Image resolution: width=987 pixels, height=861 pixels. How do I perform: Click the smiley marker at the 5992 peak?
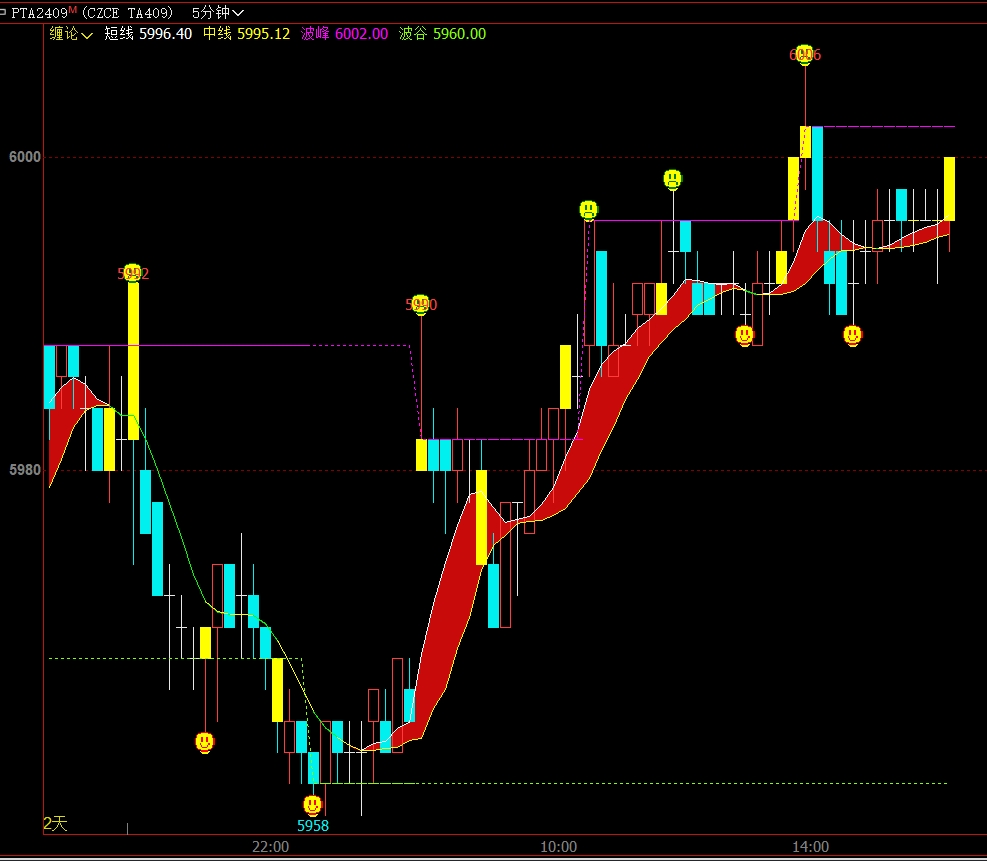tap(132, 272)
